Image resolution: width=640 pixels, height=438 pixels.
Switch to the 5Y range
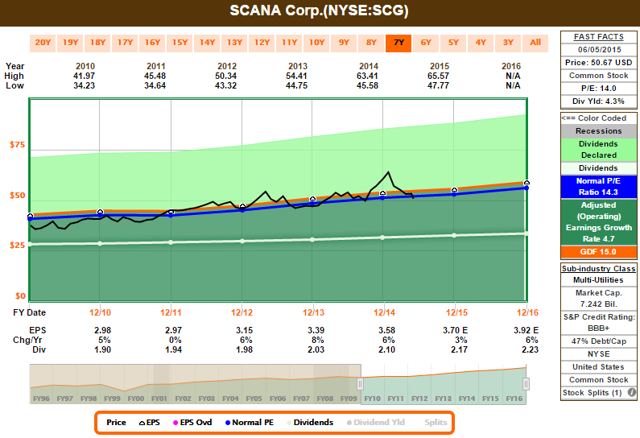pos(453,43)
